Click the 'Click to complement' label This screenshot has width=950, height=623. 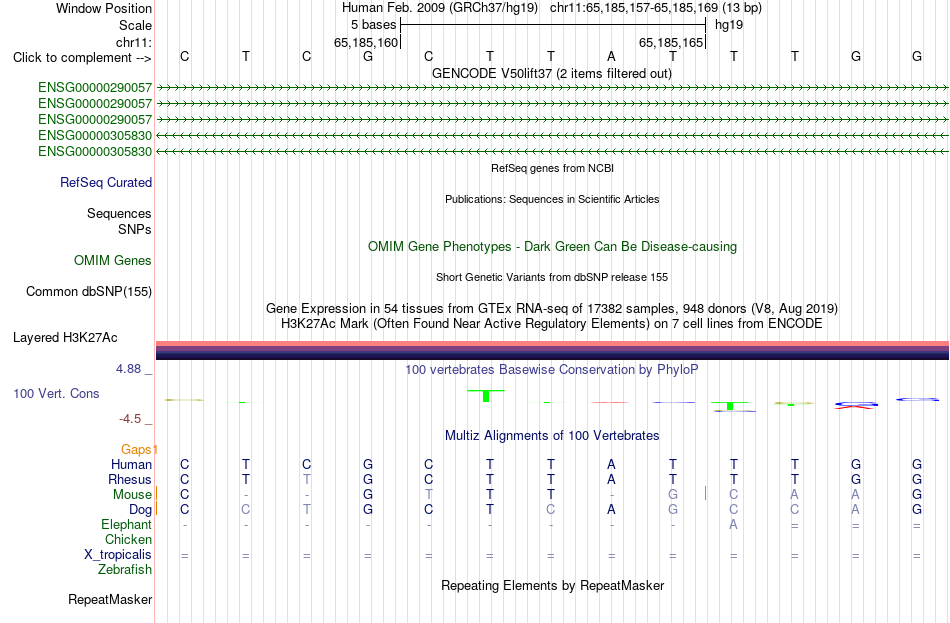point(82,58)
